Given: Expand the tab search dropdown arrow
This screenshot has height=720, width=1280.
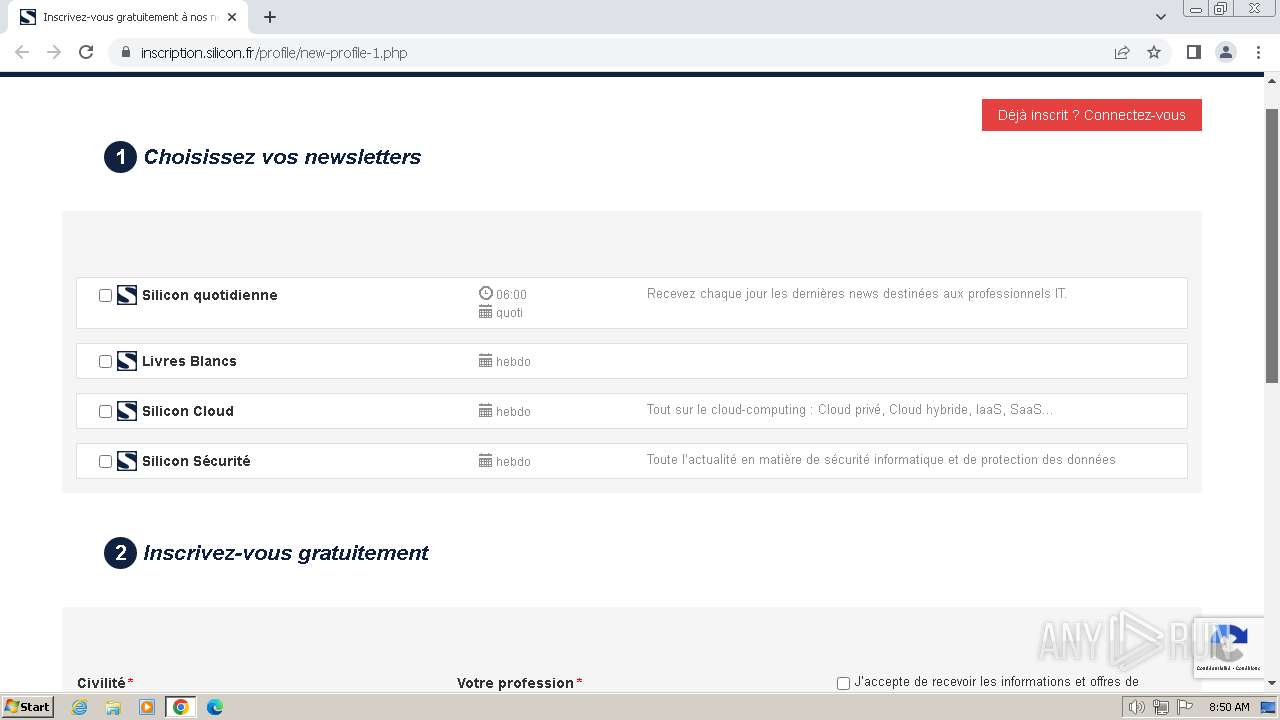Looking at the screenshot, I should (1161, 17).
